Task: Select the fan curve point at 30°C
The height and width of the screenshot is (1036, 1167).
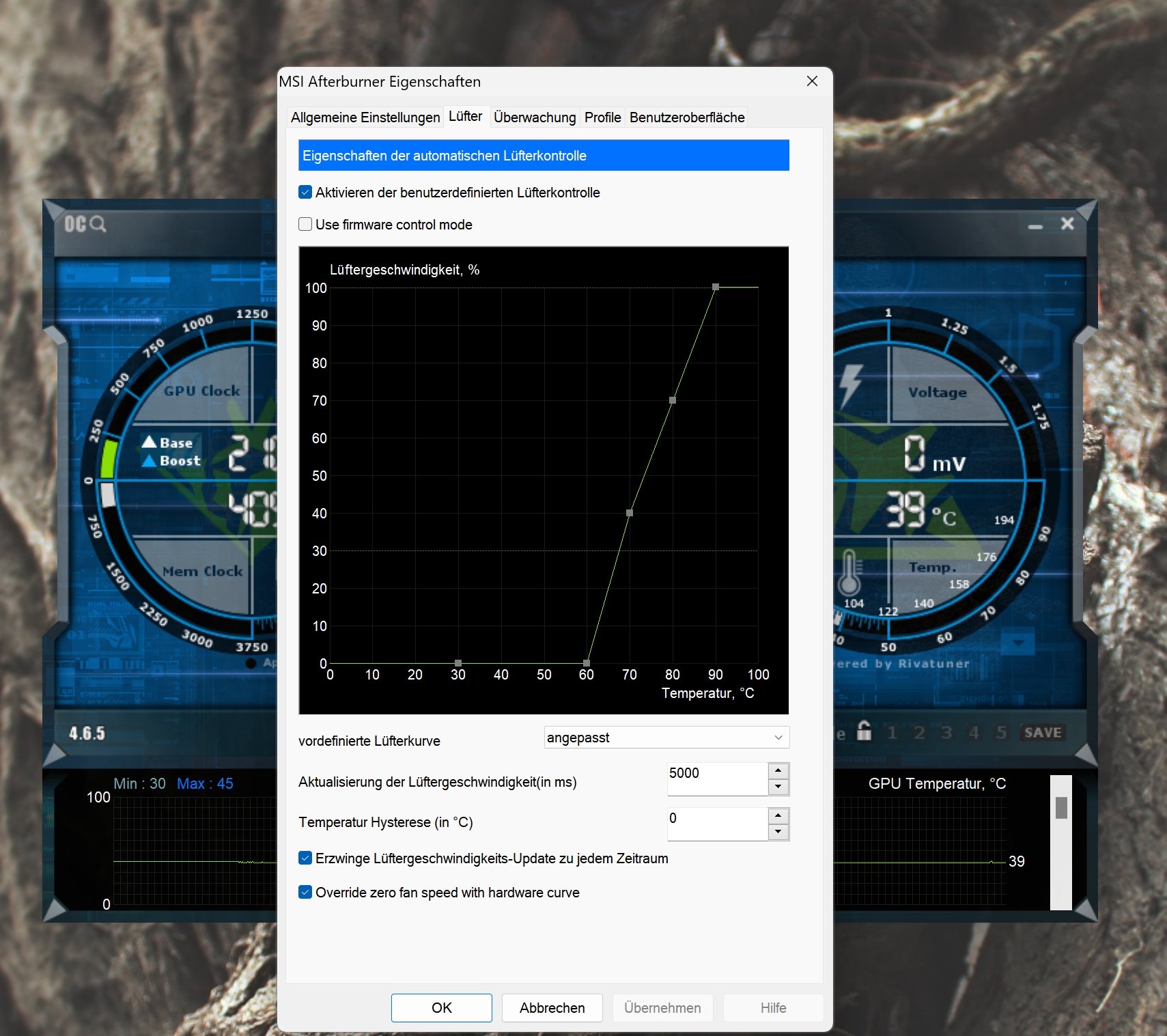Action: [x=458, y=663]
